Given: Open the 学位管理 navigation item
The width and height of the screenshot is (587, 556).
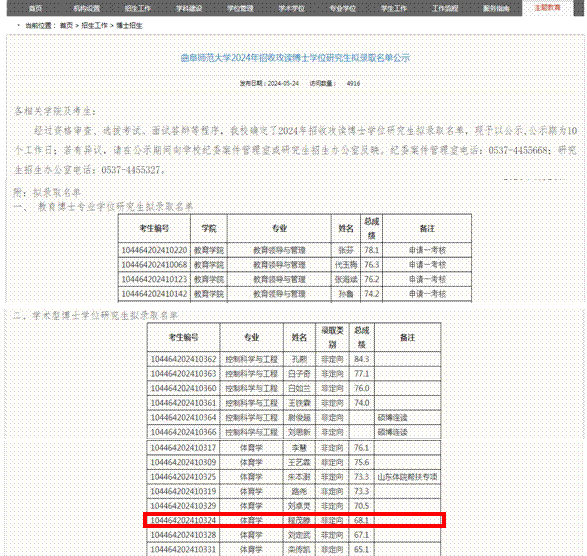Looking at the screenshot, I should [240, 8].
